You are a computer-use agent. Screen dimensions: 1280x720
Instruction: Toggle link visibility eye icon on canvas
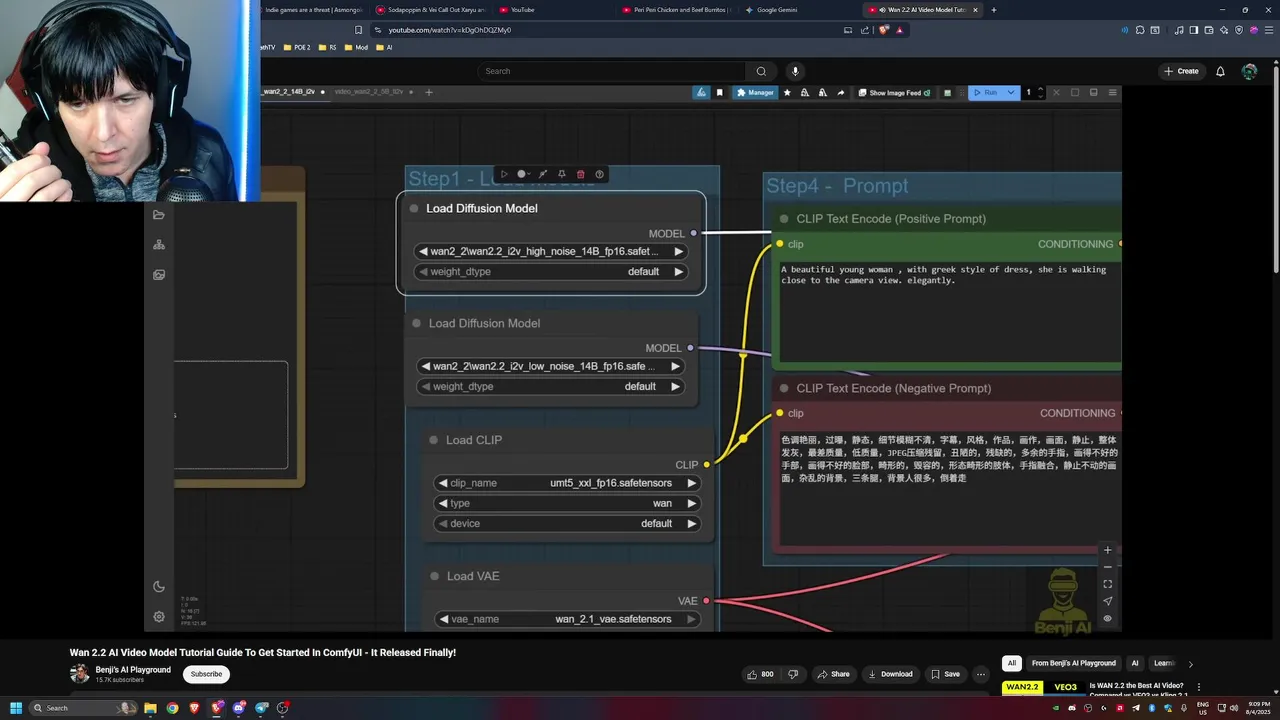coord(1107,618)
